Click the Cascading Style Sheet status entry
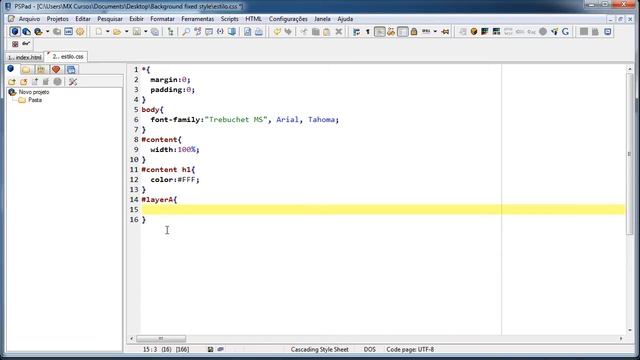 click(320, 349)
